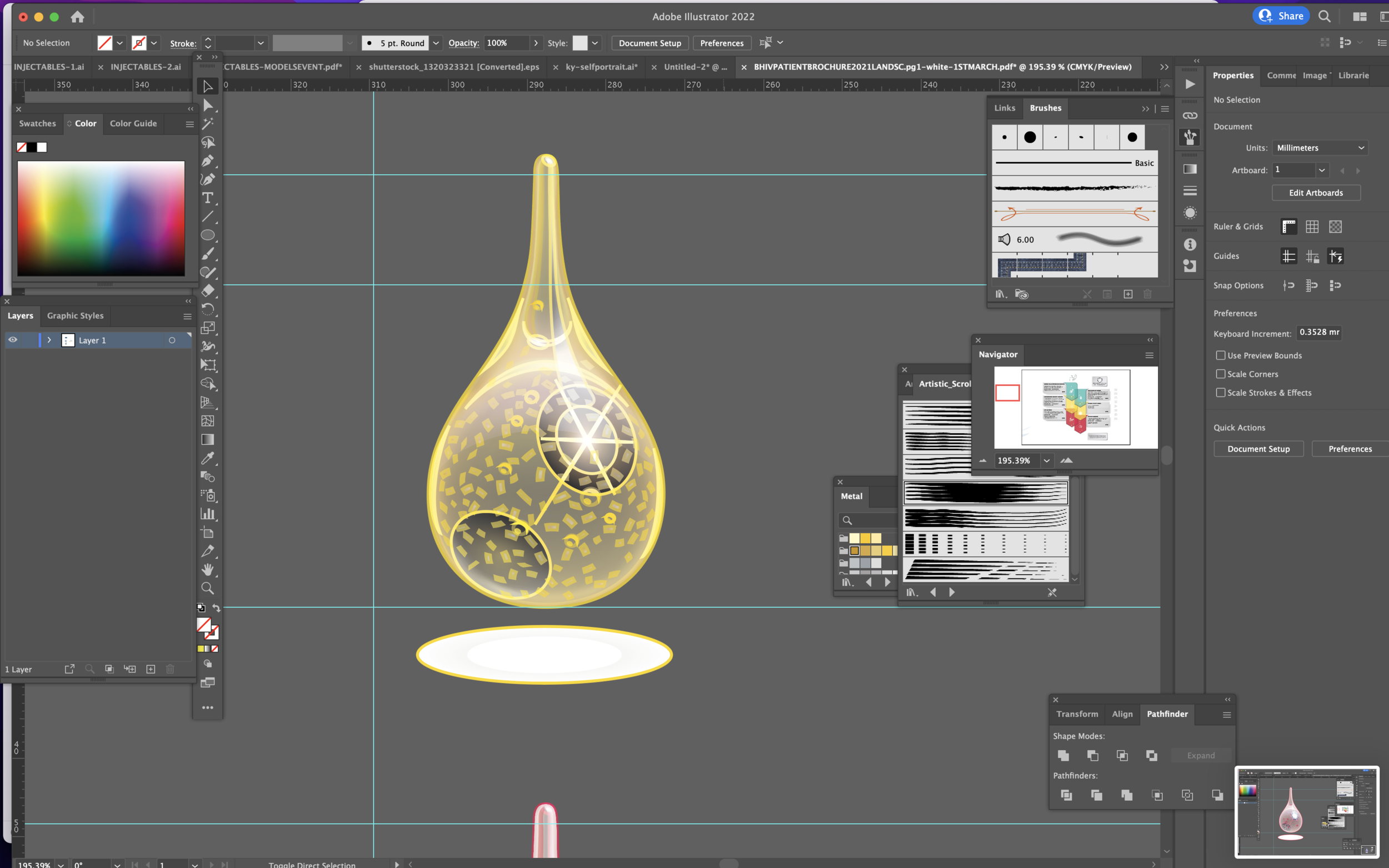Expand Layer 1 disclosure arrow

coord(49,340)
